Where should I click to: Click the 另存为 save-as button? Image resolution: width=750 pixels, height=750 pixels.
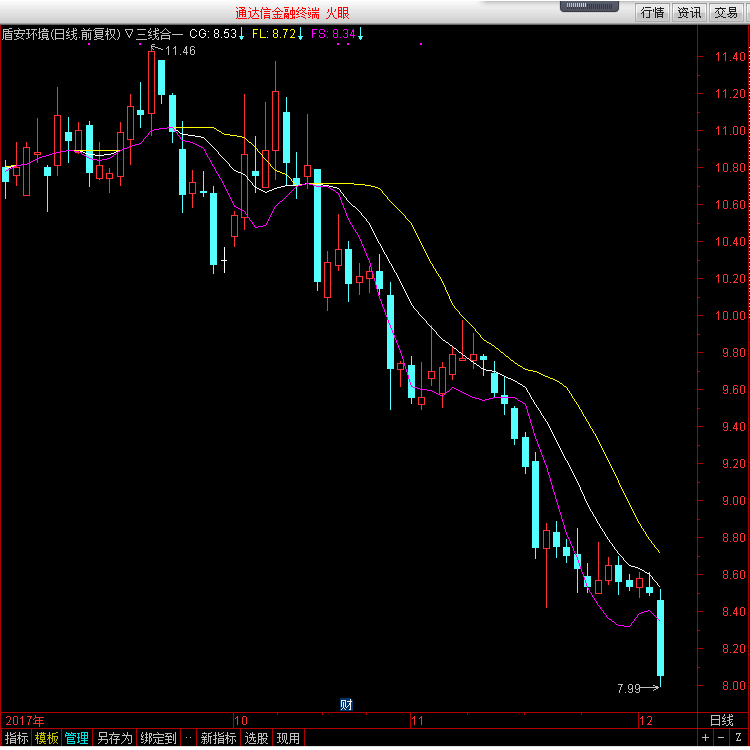tap(115, 738)
